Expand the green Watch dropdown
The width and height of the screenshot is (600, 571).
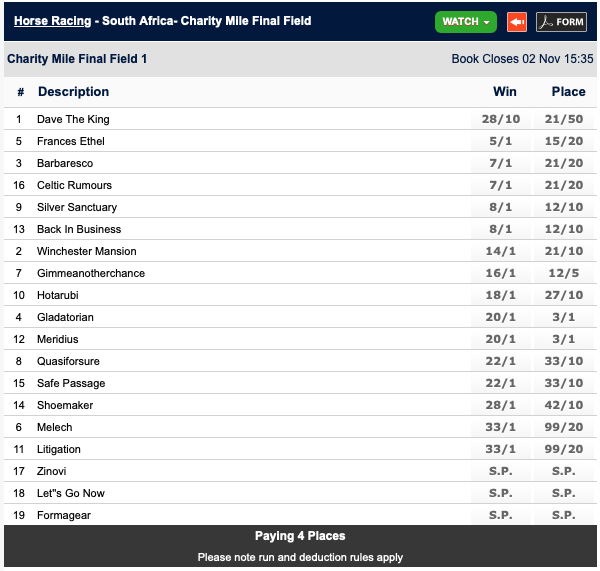pos(466,21)
